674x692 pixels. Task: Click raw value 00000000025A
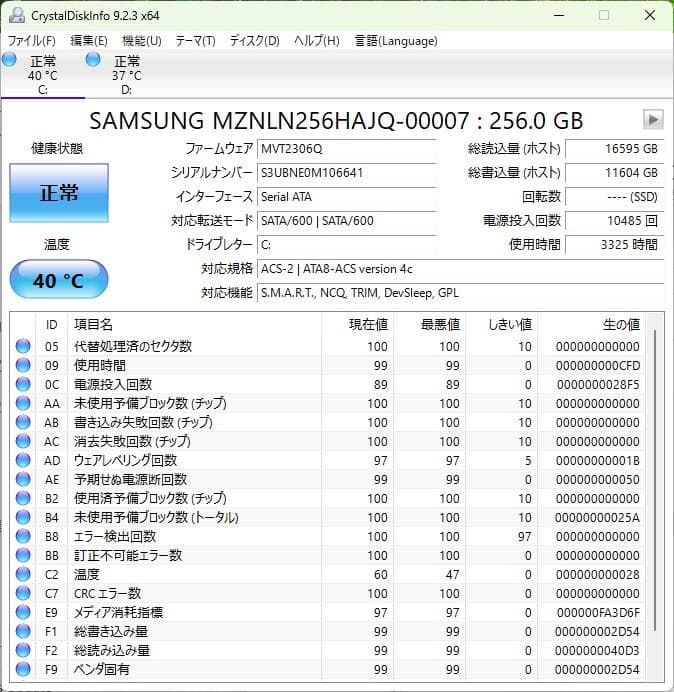point(597,517)
